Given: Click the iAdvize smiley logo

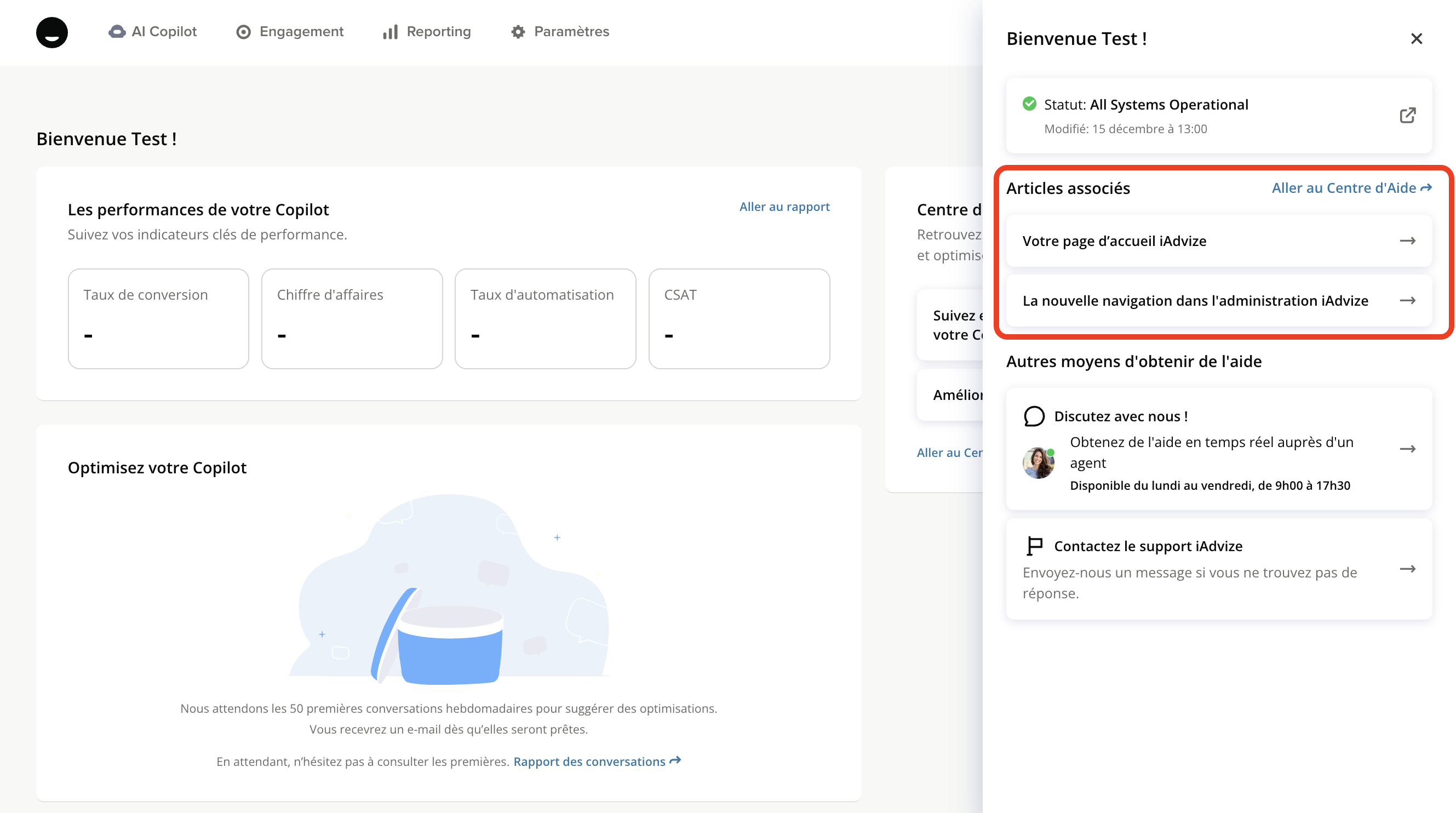Looking at the screenshot, I should pos(52,32).
